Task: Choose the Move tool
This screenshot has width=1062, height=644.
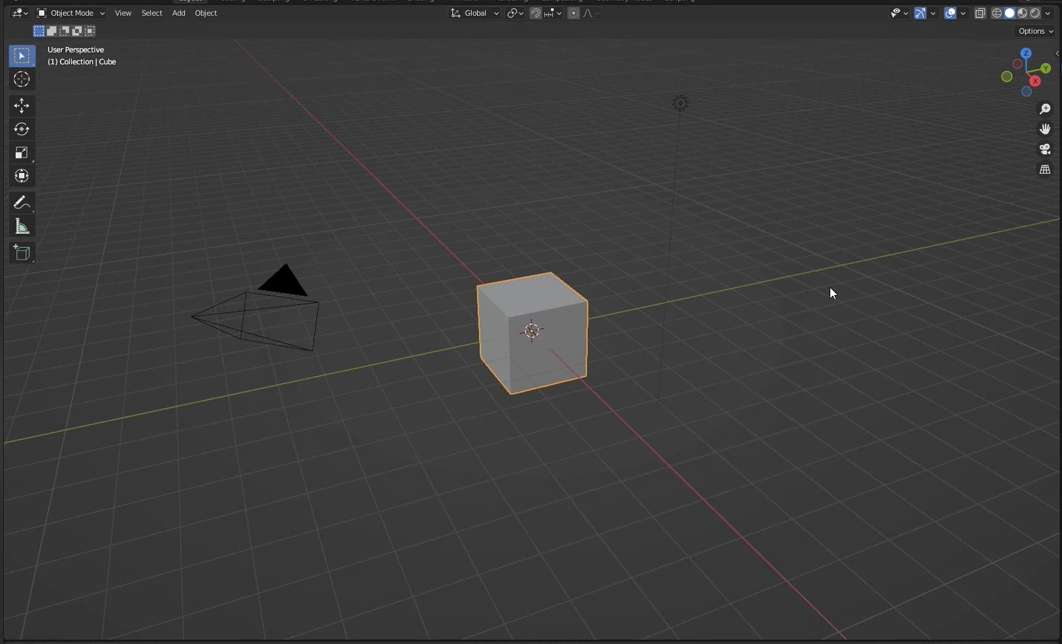Action: point(22,105)
